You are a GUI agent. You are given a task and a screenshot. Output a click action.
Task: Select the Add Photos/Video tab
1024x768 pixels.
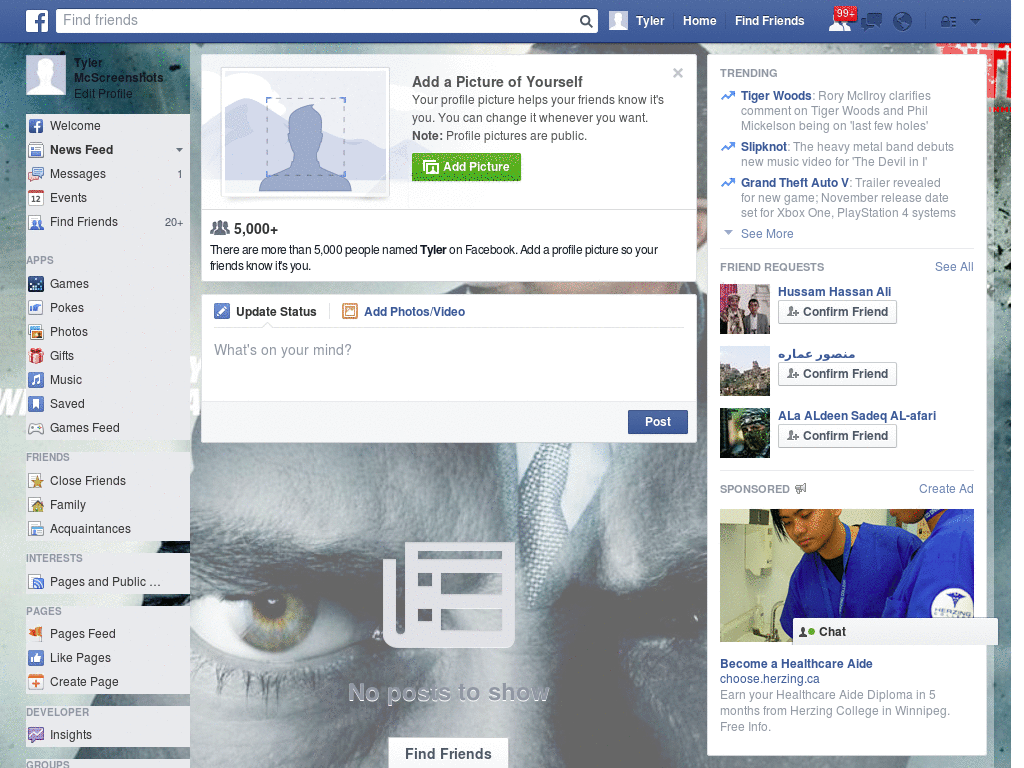coord(404,312)
